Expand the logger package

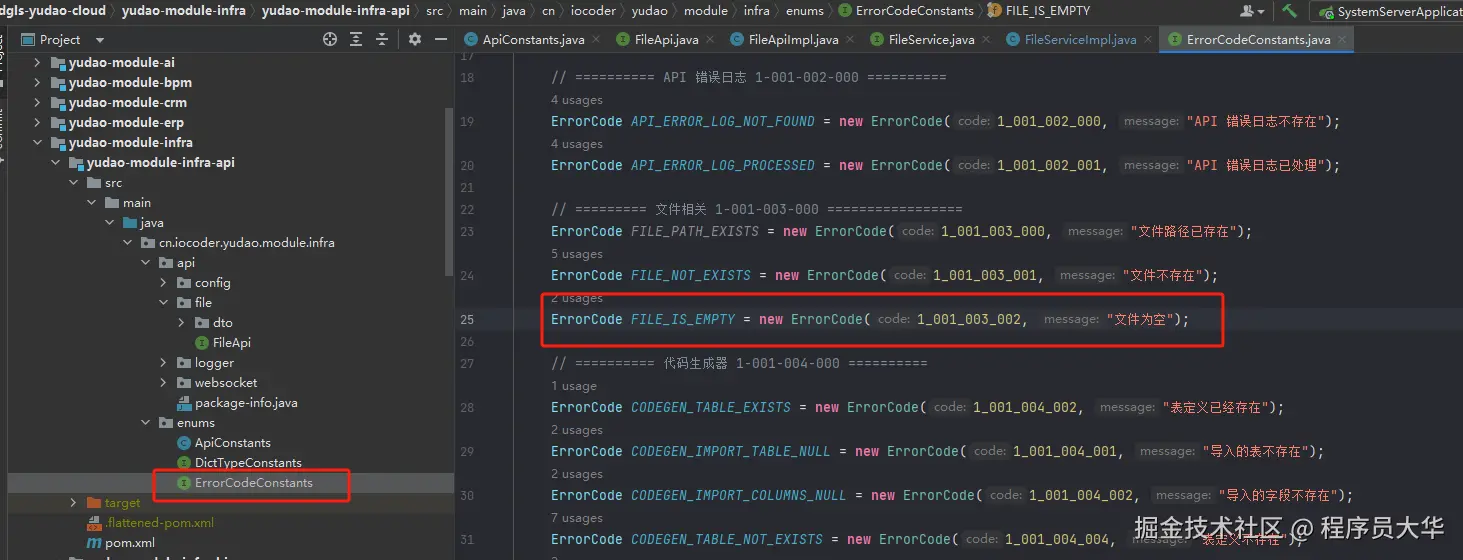pos(163,362)
